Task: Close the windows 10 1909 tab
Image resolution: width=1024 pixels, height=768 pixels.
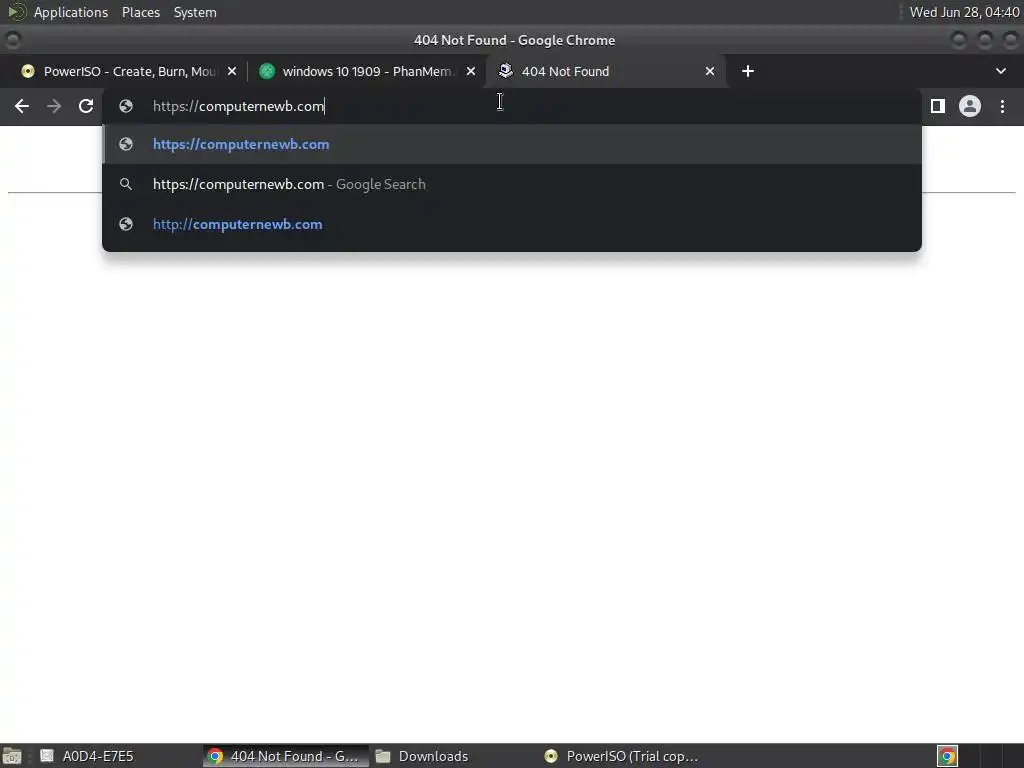Action: pyautogui.click(x=471, y=71)
